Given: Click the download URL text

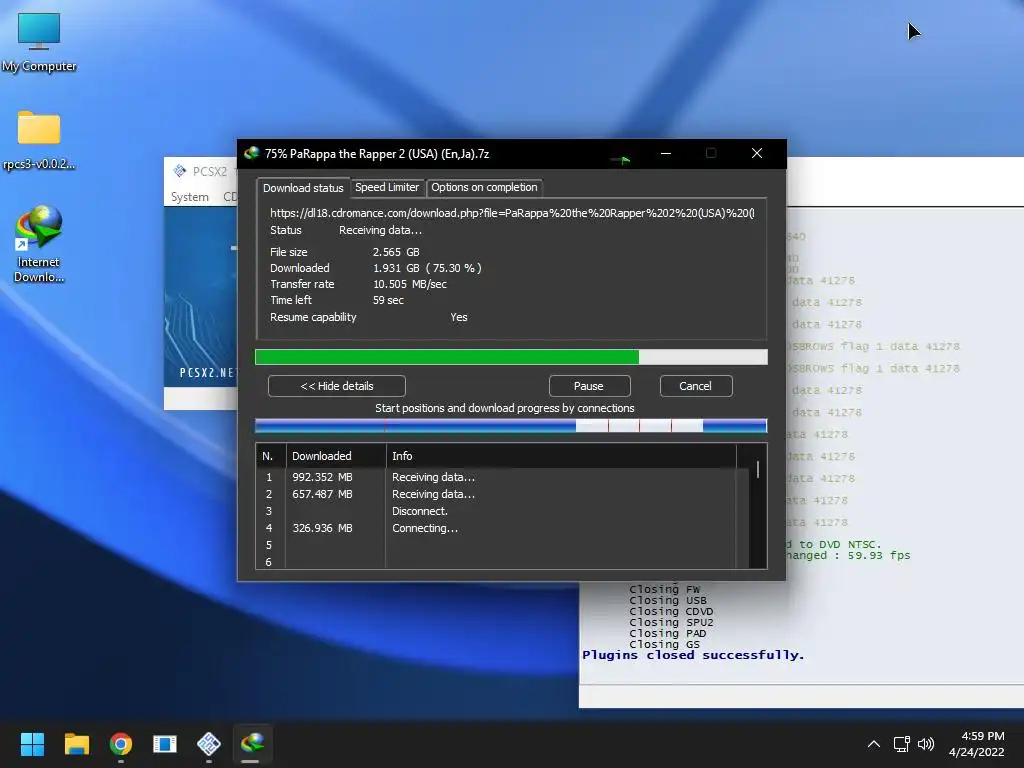Looking at the screenshot, I should click(512, 213).
